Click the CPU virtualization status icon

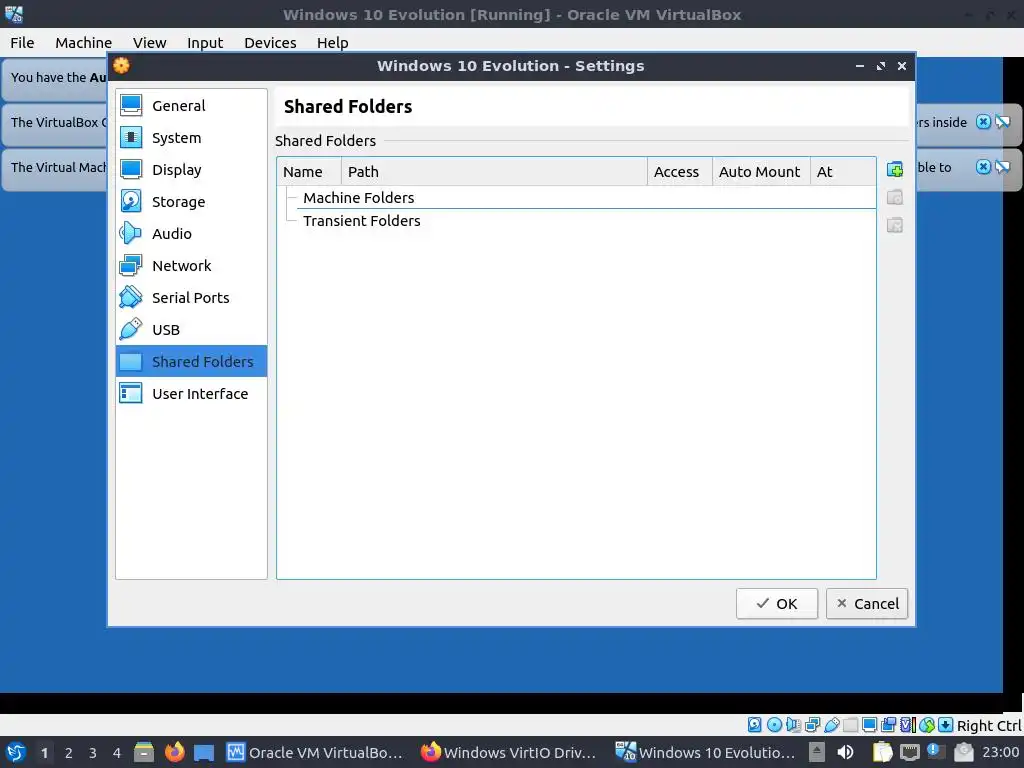pyautogui.click(x=908, y=725)
